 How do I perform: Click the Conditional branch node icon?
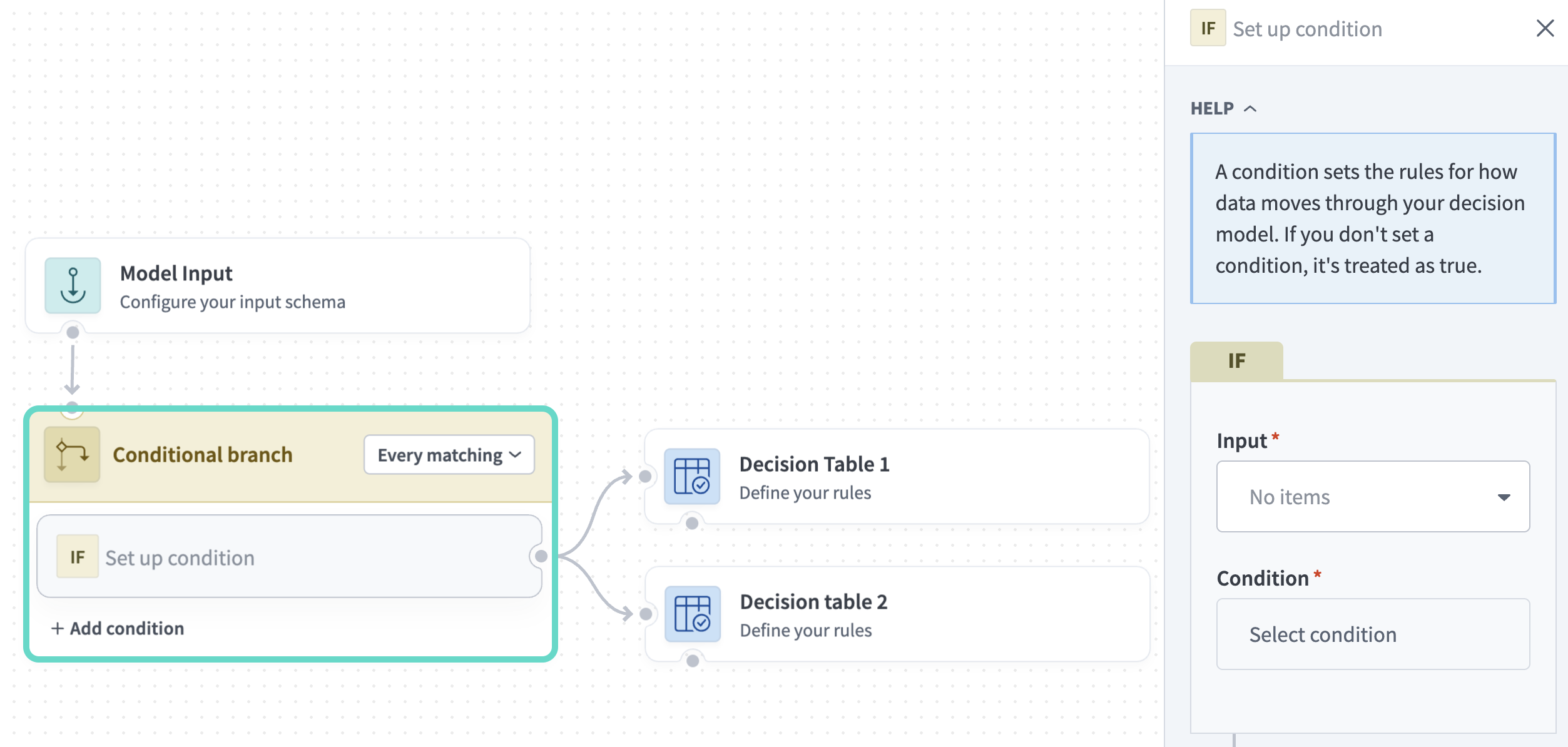71,454
